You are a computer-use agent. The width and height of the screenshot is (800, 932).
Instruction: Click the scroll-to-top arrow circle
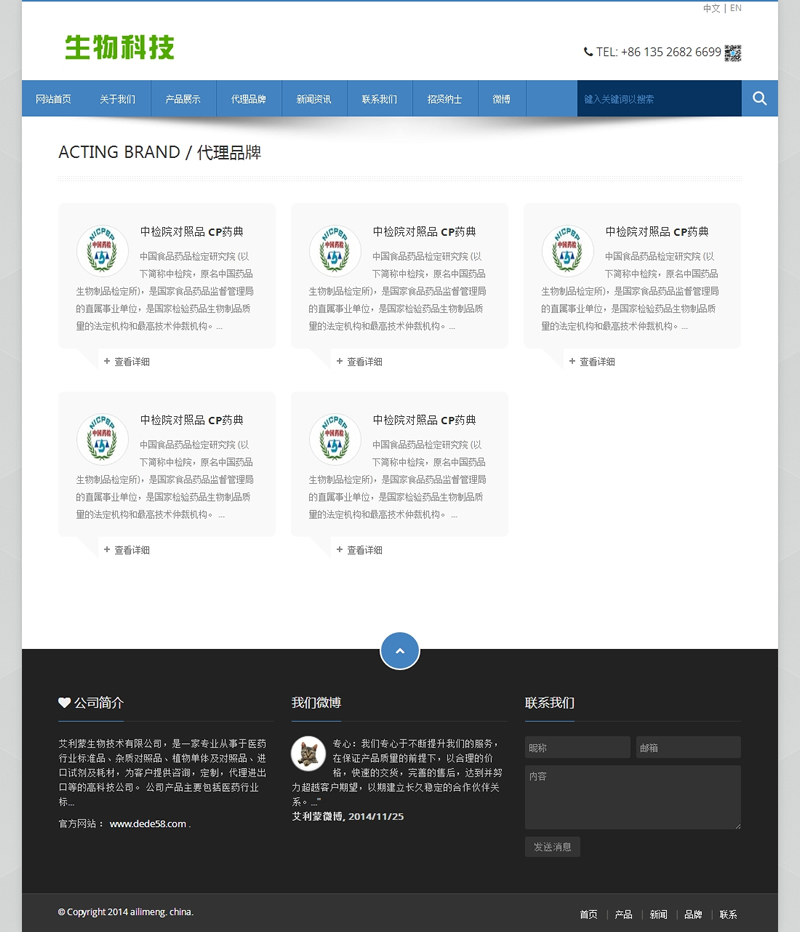tap(400, 650)
